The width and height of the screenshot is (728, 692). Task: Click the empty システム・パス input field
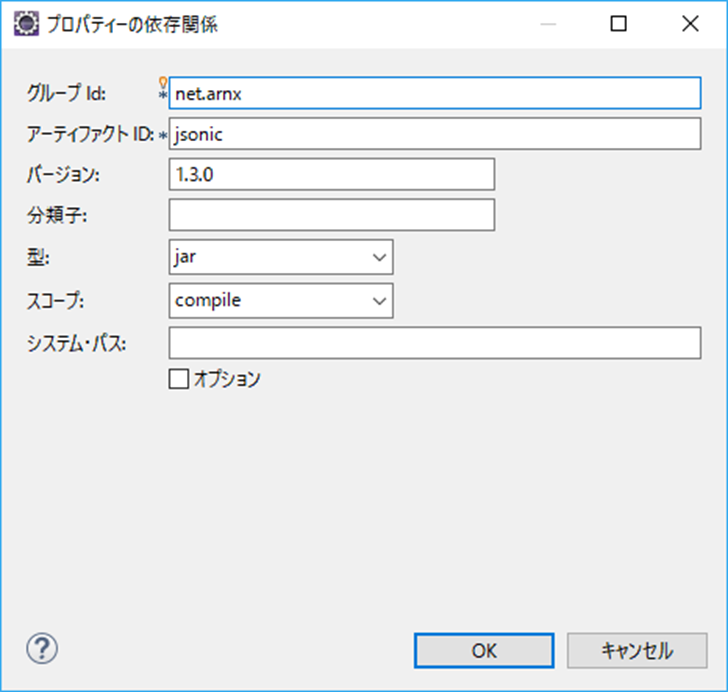tap(435, 343)
